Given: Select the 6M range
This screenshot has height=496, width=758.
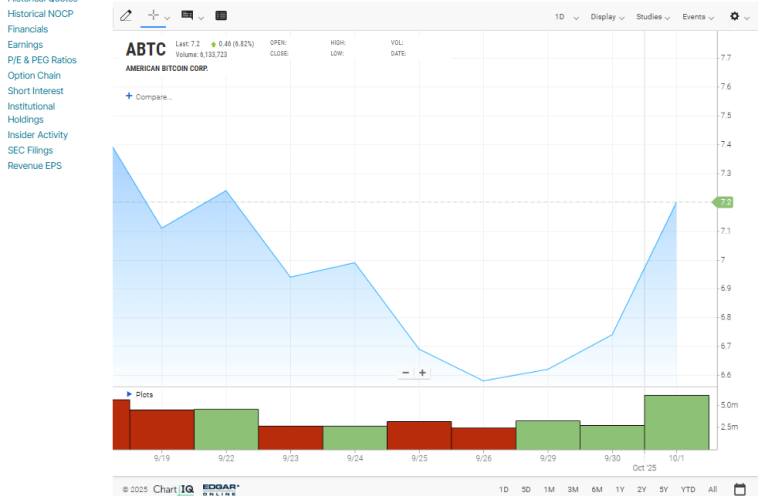Looking at the screenshot, I should pyautogui.click(x=597, y=490).
